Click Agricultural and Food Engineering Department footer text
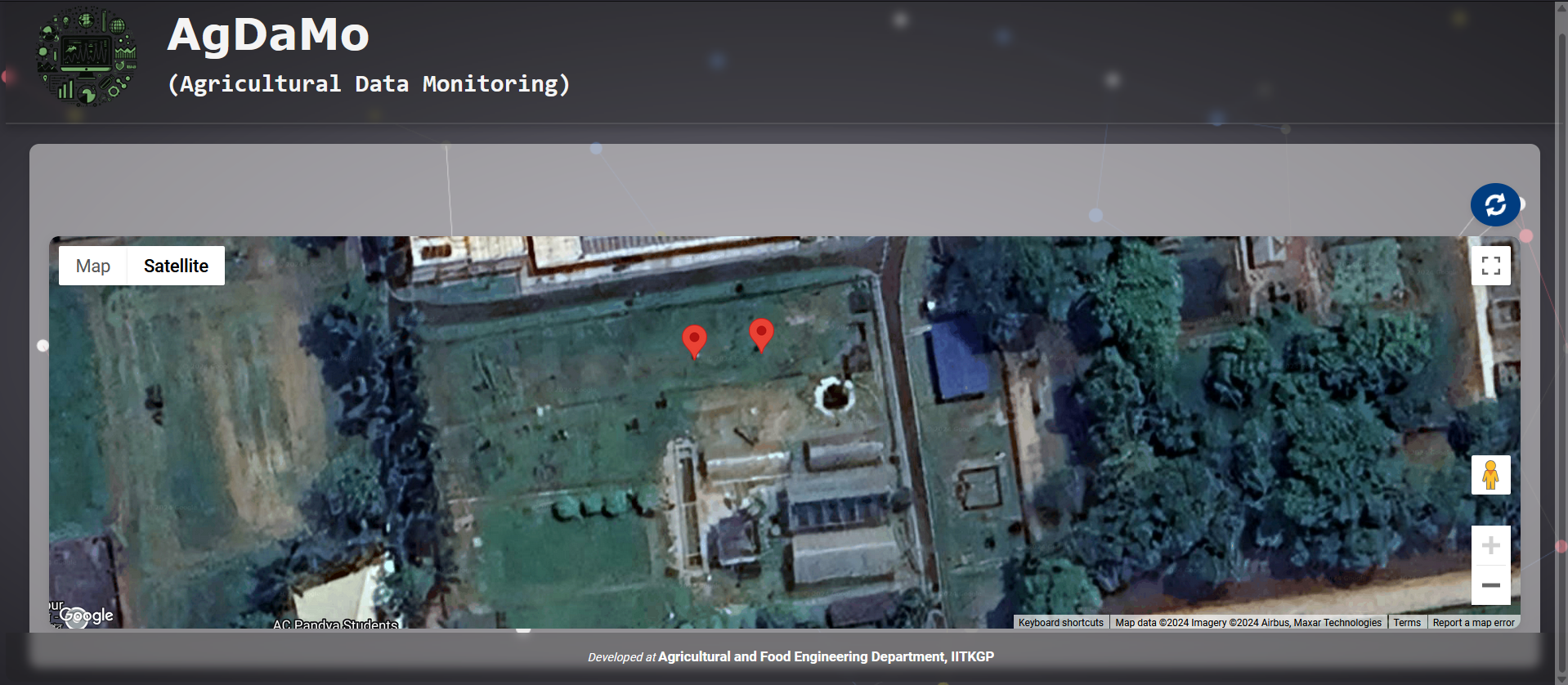The height and width of the screenshot is (685, 1568). pos(826,656)
